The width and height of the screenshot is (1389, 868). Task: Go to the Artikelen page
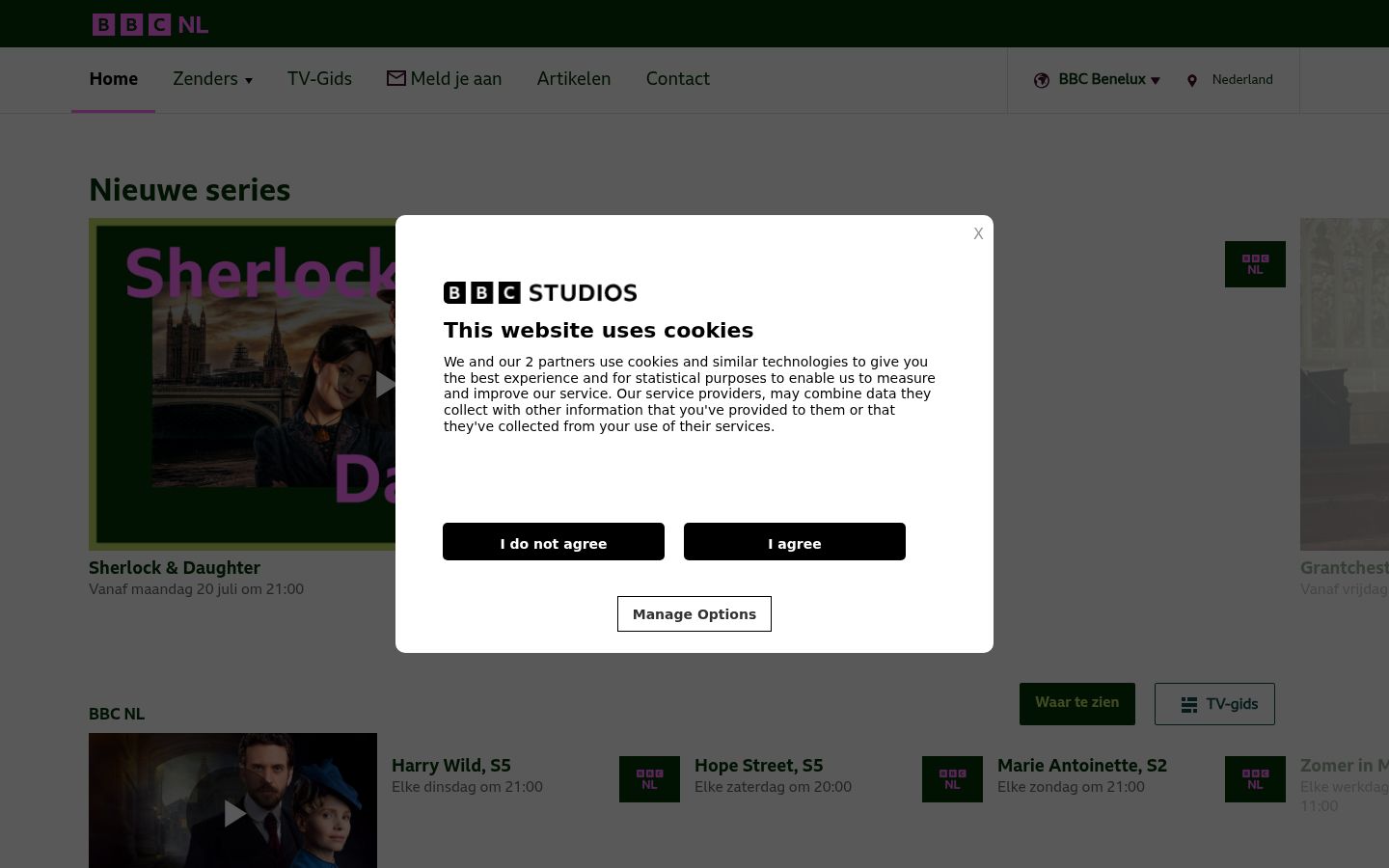[x=574, y=79]
